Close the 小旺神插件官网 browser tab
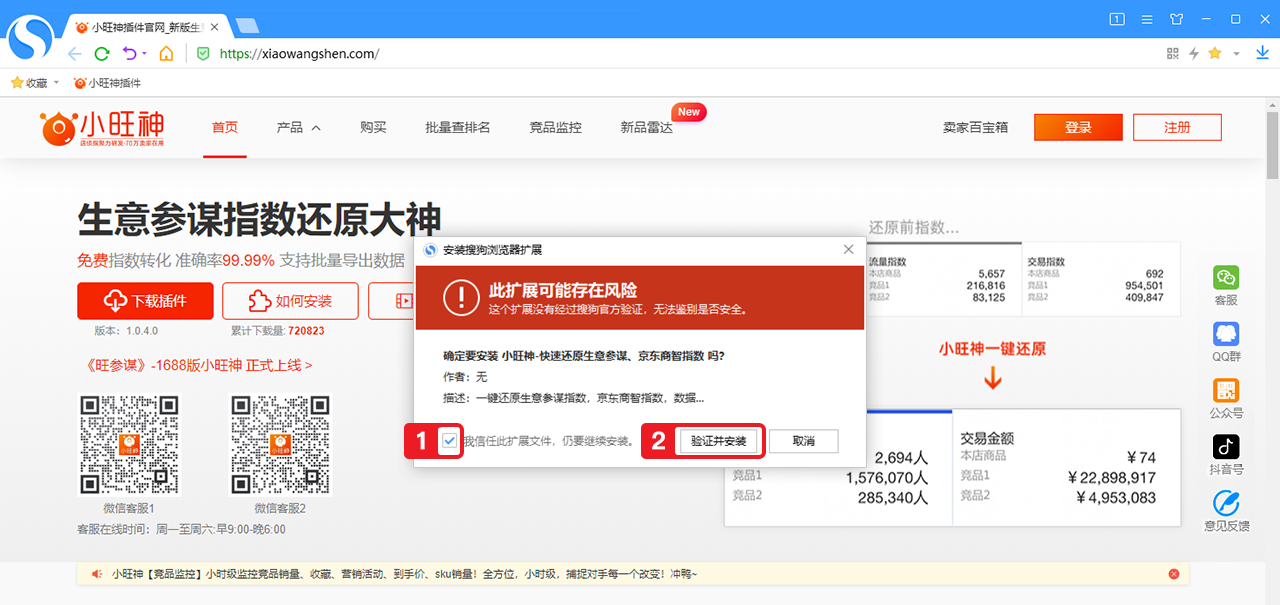The height and width of the screenshot is (605, 1280). [x=215, y=26]
